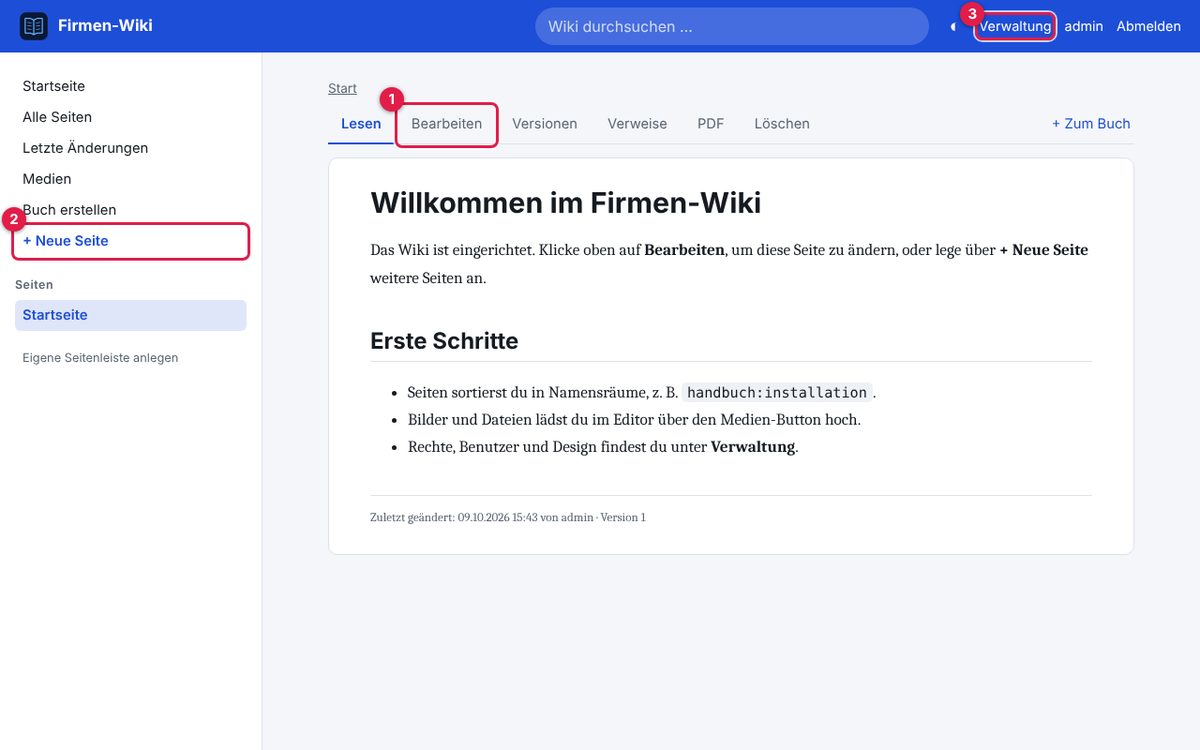Click the 'Erste Schritte' heading
Viewport: 1200px width, 750px height.
[x=444, y=341]
